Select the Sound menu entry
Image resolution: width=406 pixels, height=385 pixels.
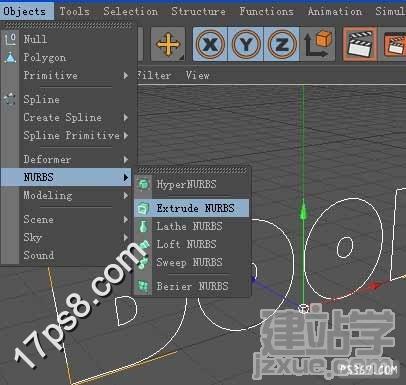pyautogui.click(x=39, y=255)
